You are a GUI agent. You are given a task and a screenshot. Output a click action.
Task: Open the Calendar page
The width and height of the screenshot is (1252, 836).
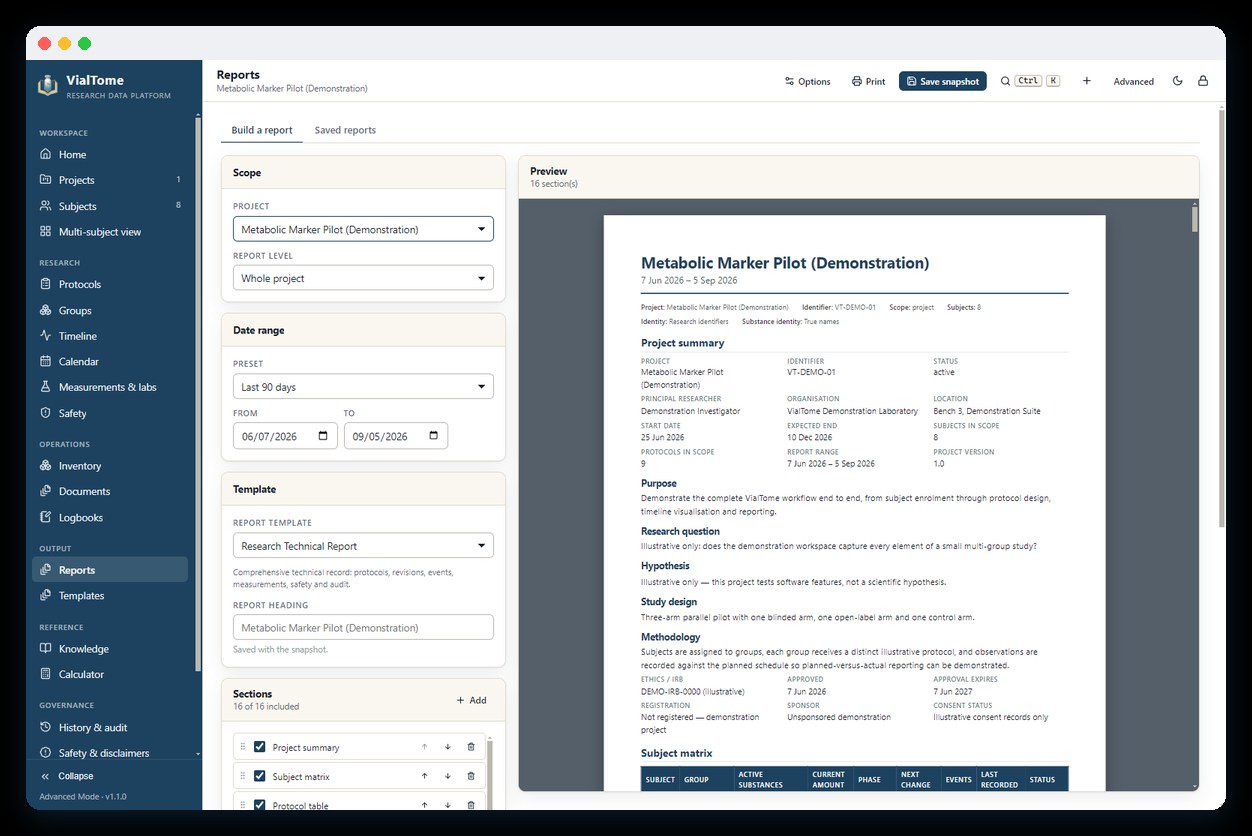[111, 362]
